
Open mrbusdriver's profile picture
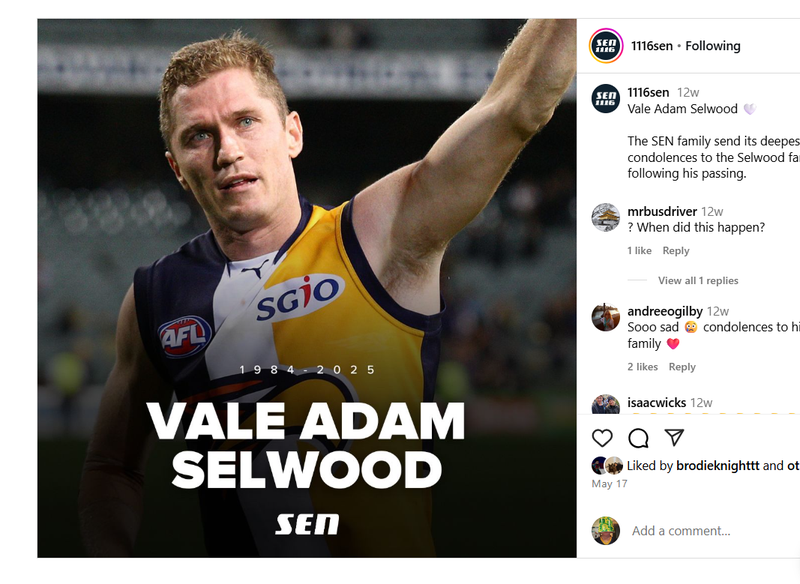pos(606,217)
